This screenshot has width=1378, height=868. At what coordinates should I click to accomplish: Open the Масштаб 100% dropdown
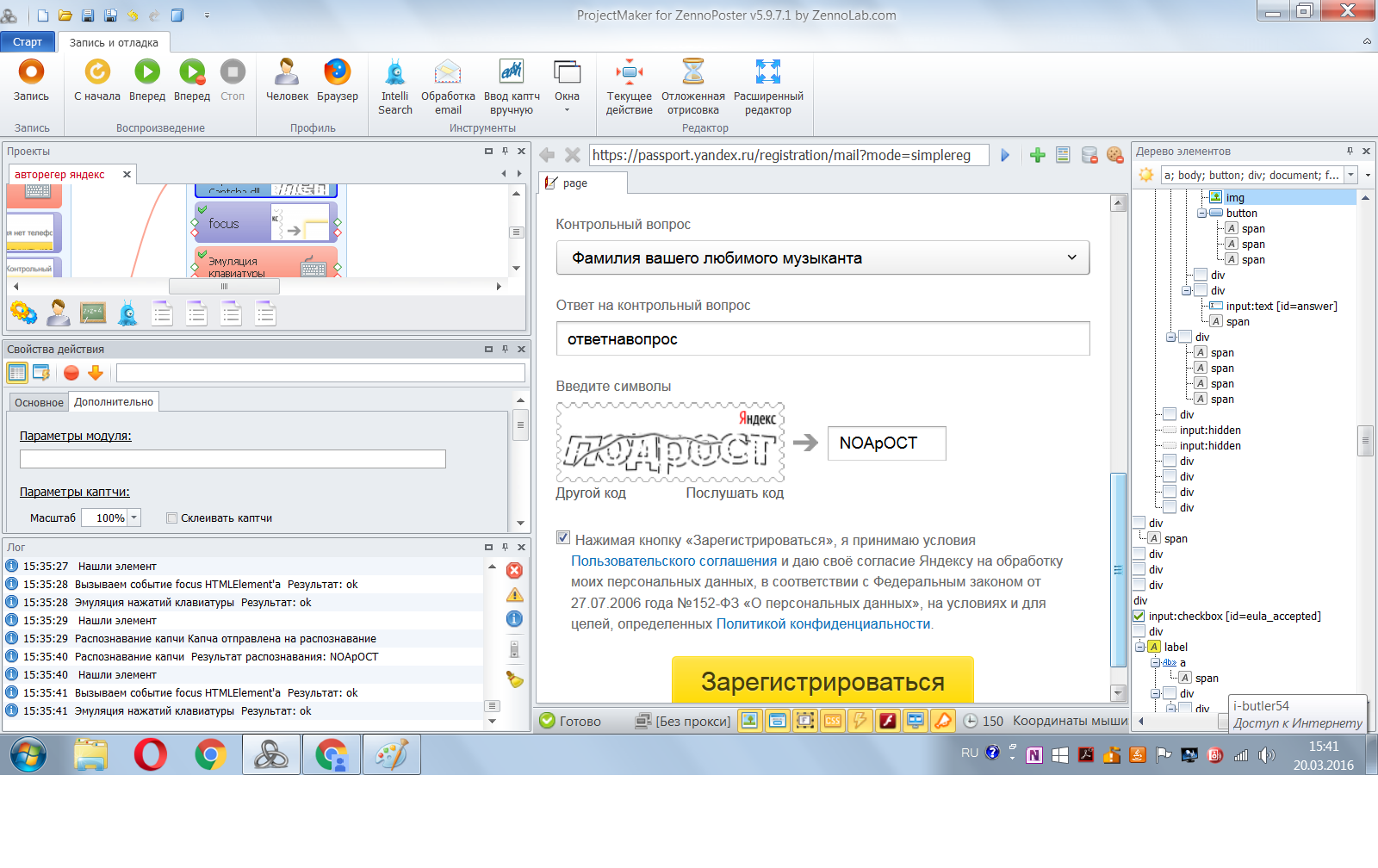[x=134, y=518]
